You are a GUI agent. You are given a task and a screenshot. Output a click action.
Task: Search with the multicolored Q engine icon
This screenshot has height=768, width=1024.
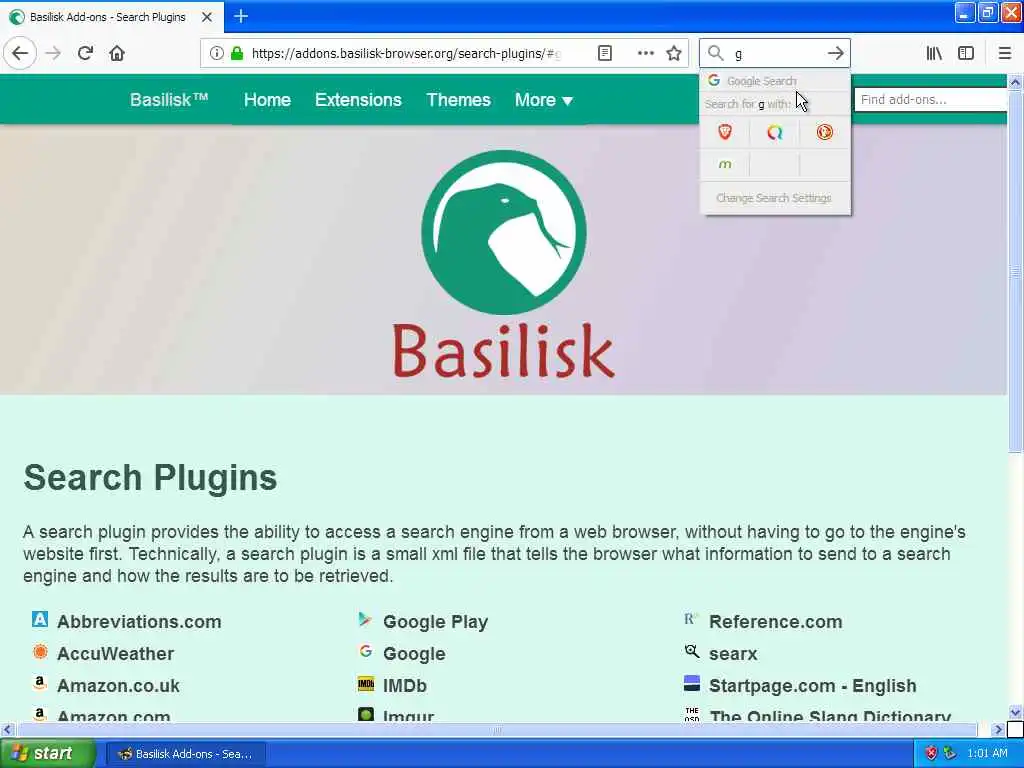775,132
